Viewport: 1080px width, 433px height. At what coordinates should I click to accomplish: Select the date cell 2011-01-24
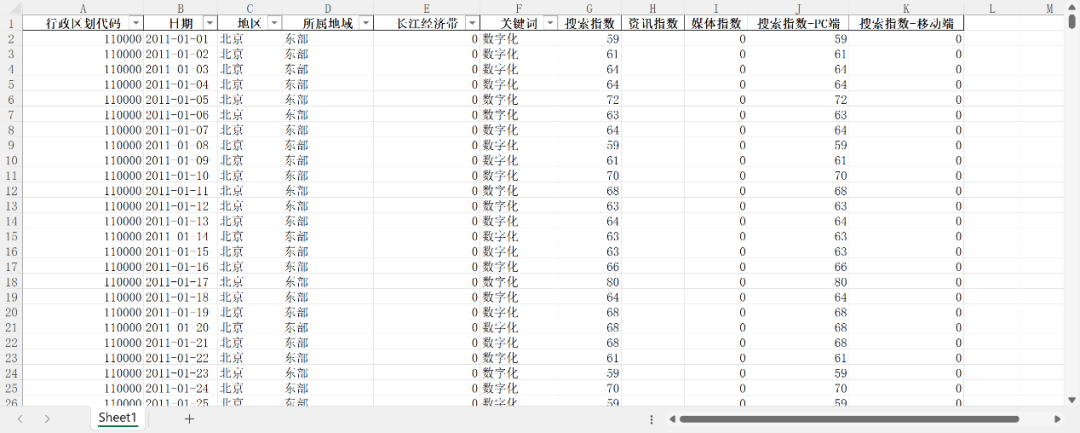click(180, 388)
